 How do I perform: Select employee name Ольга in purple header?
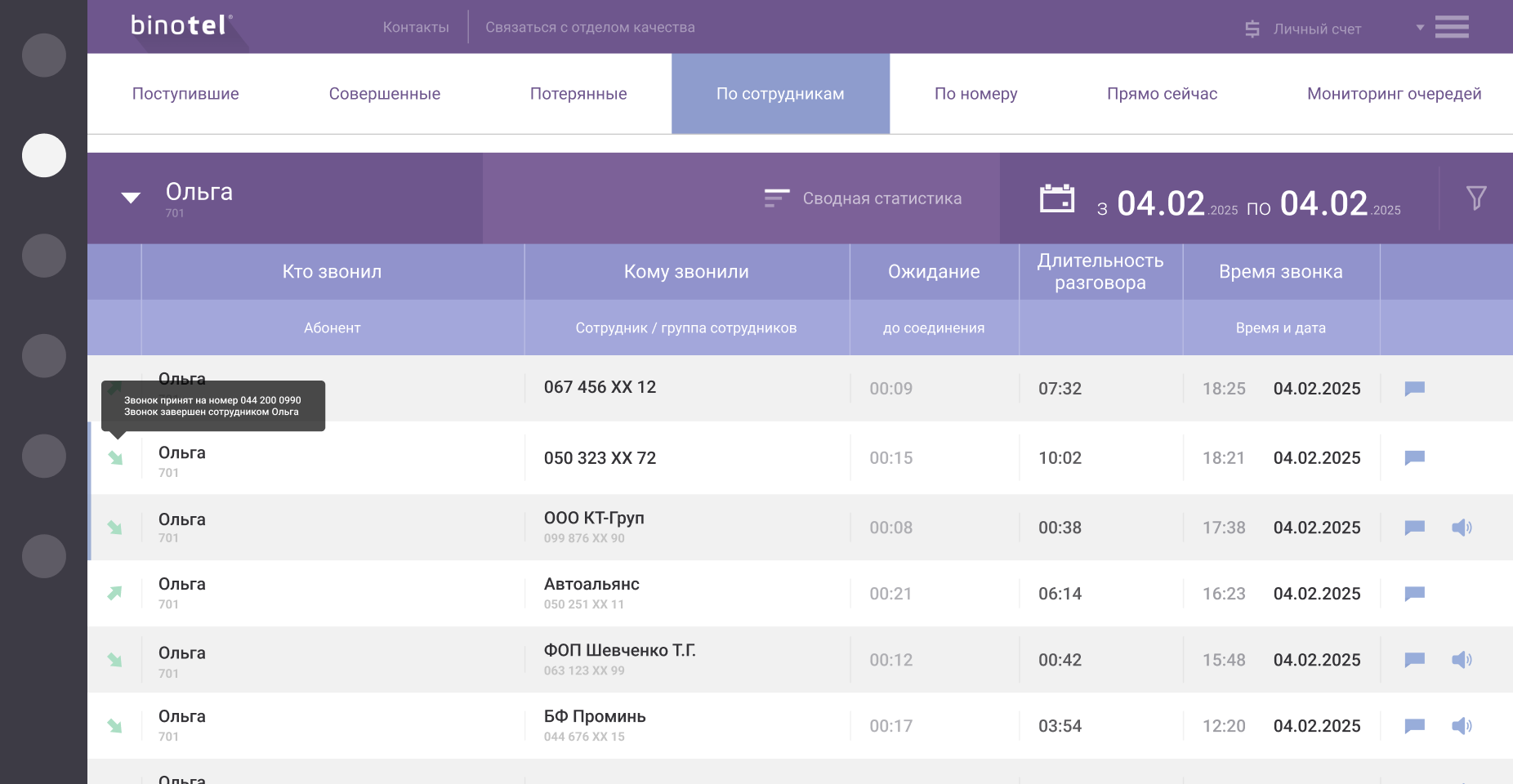pyautogui.click(x=199, y=192)
